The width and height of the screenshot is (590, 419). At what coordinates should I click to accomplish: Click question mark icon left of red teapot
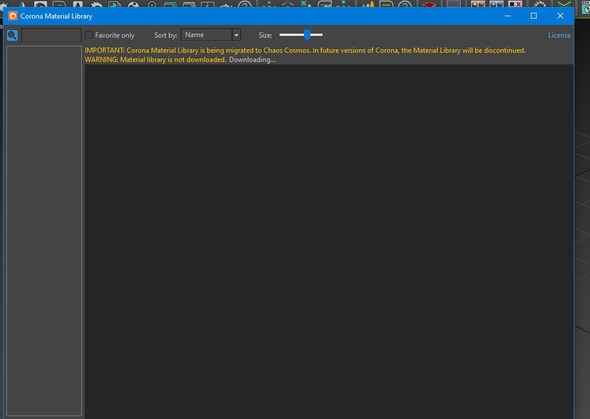pyautogui.click(x=405, y=4)
